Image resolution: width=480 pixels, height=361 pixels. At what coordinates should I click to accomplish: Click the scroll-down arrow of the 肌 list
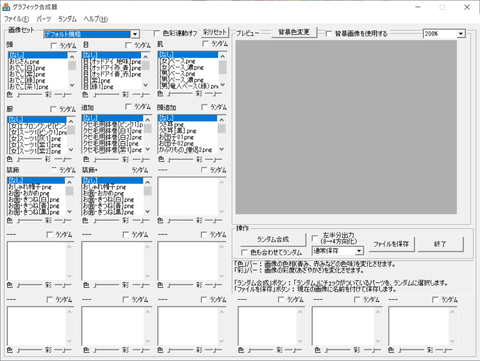coord(222,85)
